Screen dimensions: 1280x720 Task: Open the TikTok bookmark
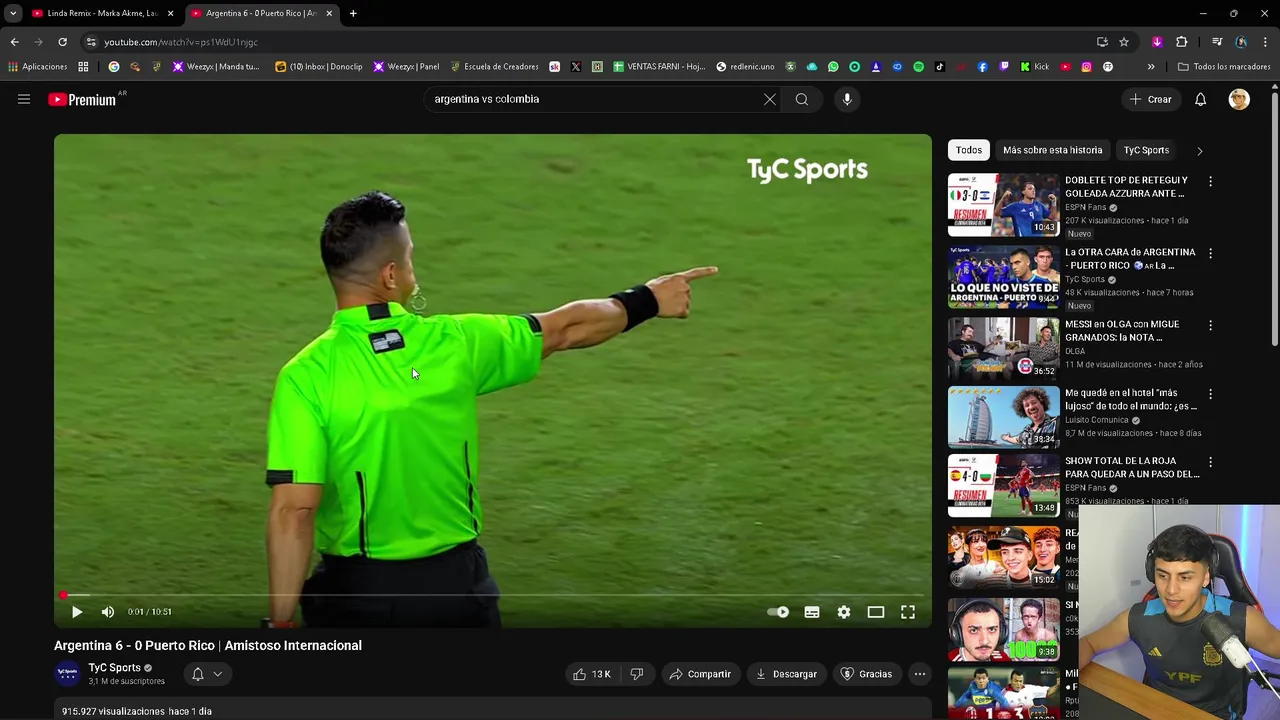coord(939,67)
